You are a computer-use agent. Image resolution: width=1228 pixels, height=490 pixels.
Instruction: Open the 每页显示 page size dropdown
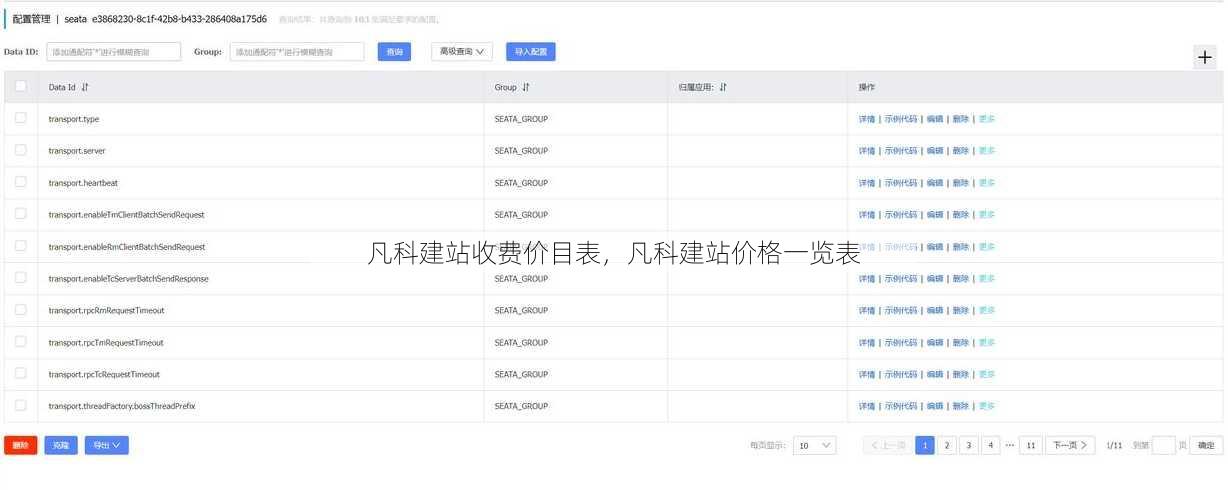815,446
